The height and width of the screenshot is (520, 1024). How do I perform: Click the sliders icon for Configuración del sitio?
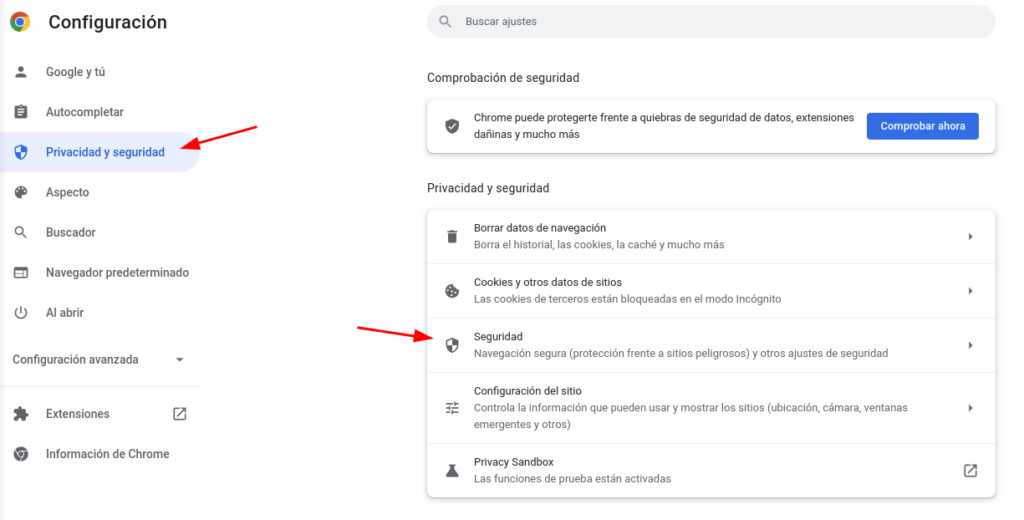[452, 408]
